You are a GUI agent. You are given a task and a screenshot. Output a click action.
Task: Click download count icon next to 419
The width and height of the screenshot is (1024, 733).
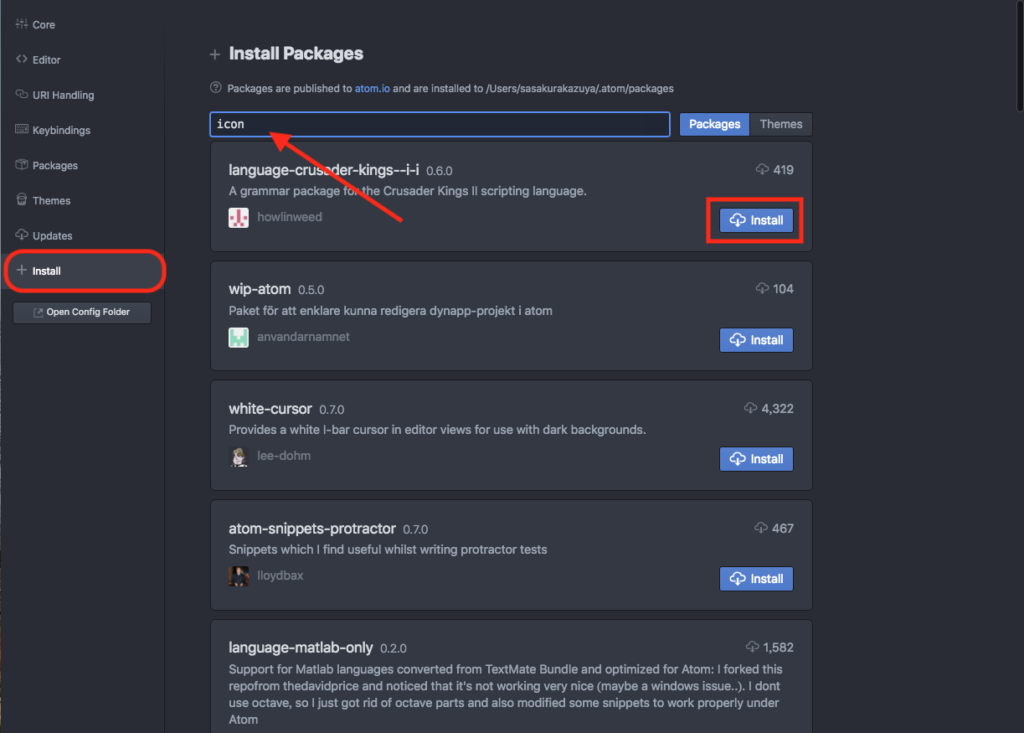pyautogui.click(x=762, y=169)
